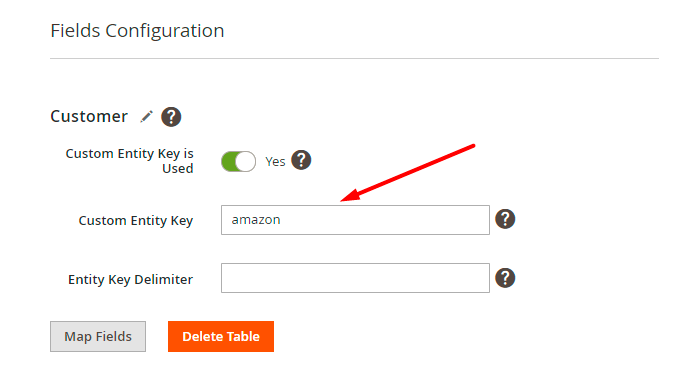This screenshot has width=685, height=373.
Task: Click the Custom Entity Key is Used label
Action: 130,161
